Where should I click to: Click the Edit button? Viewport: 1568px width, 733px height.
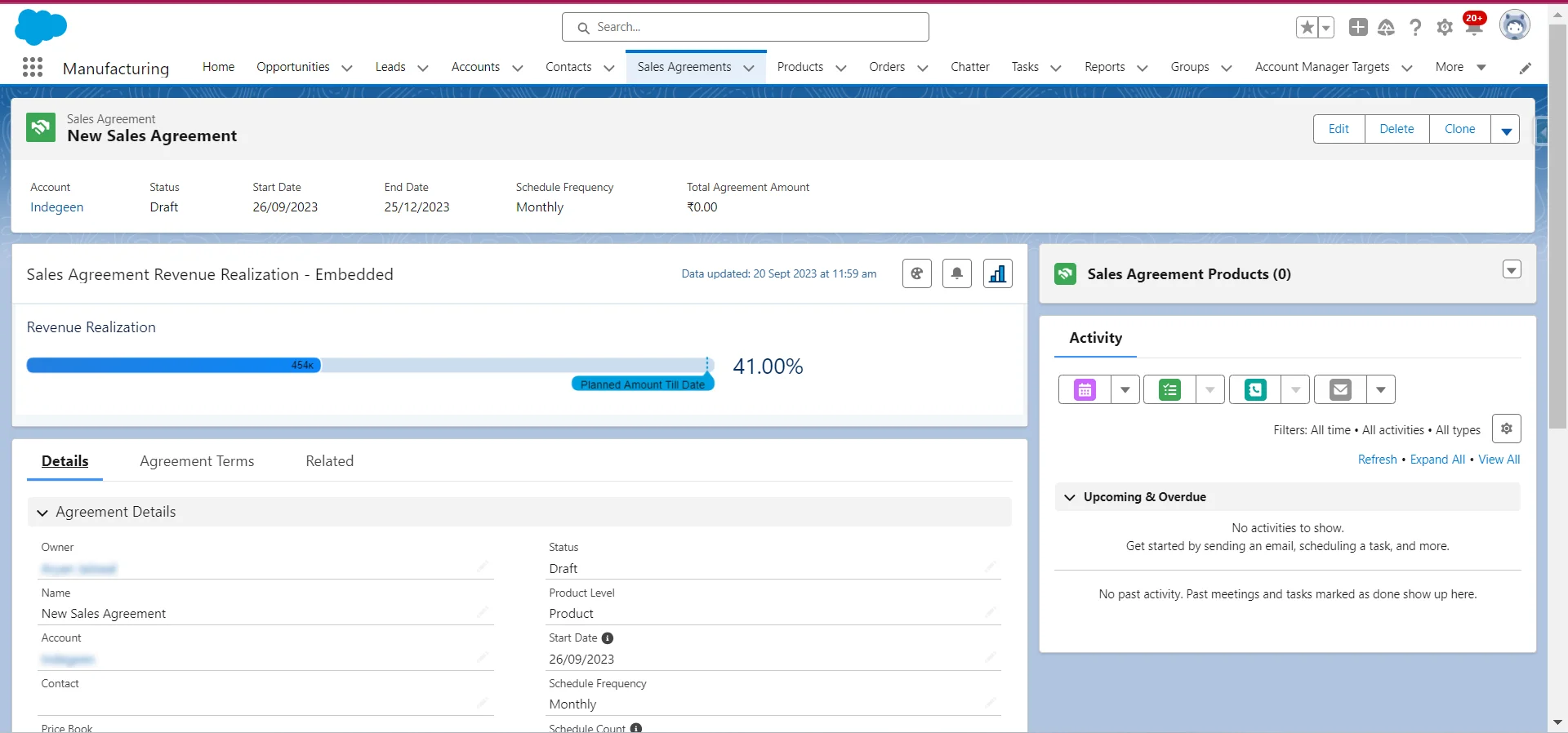(1339, 129)
